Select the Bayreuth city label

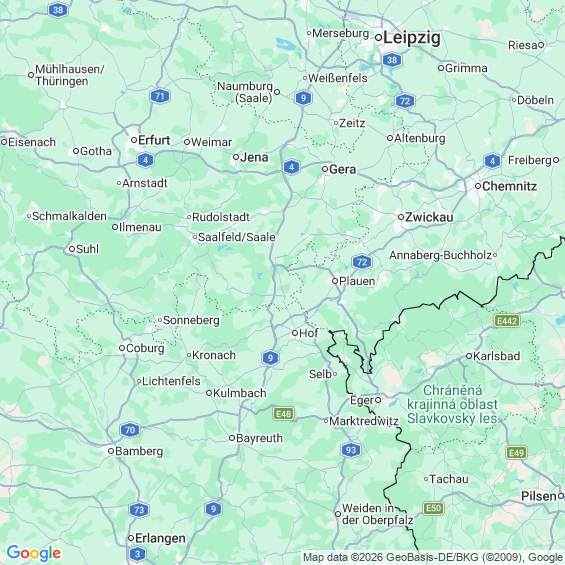(259, 438)
